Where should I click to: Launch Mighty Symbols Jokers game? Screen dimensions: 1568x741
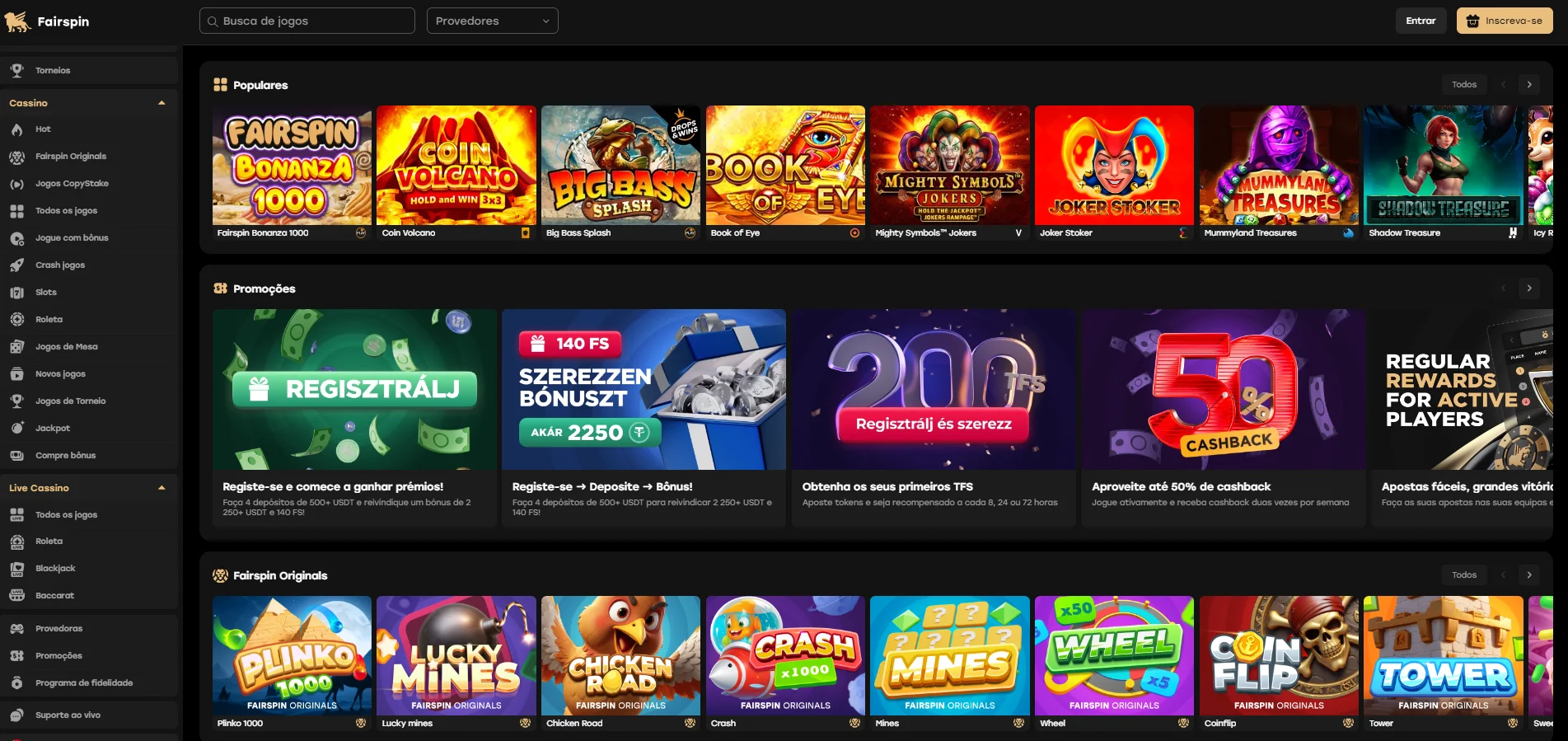coord(949,166)
